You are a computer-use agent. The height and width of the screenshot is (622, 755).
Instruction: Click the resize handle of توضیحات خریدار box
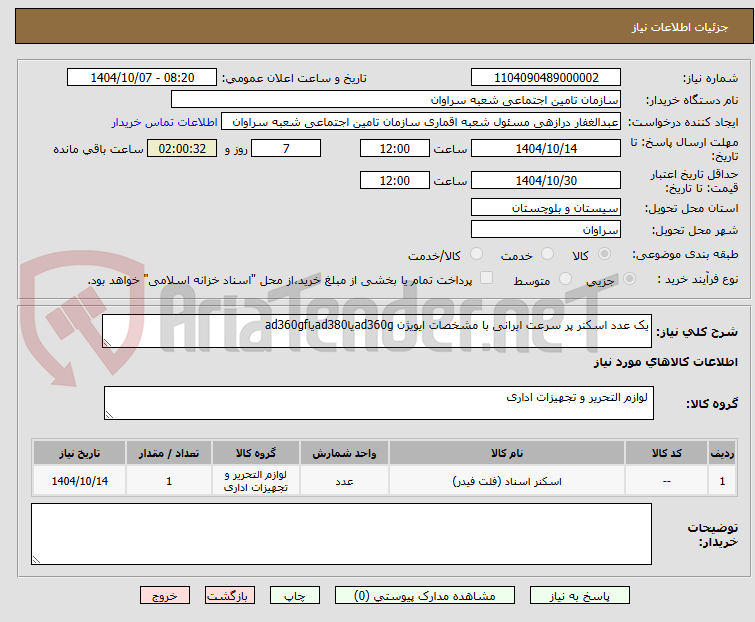click(x=36, y=559)
